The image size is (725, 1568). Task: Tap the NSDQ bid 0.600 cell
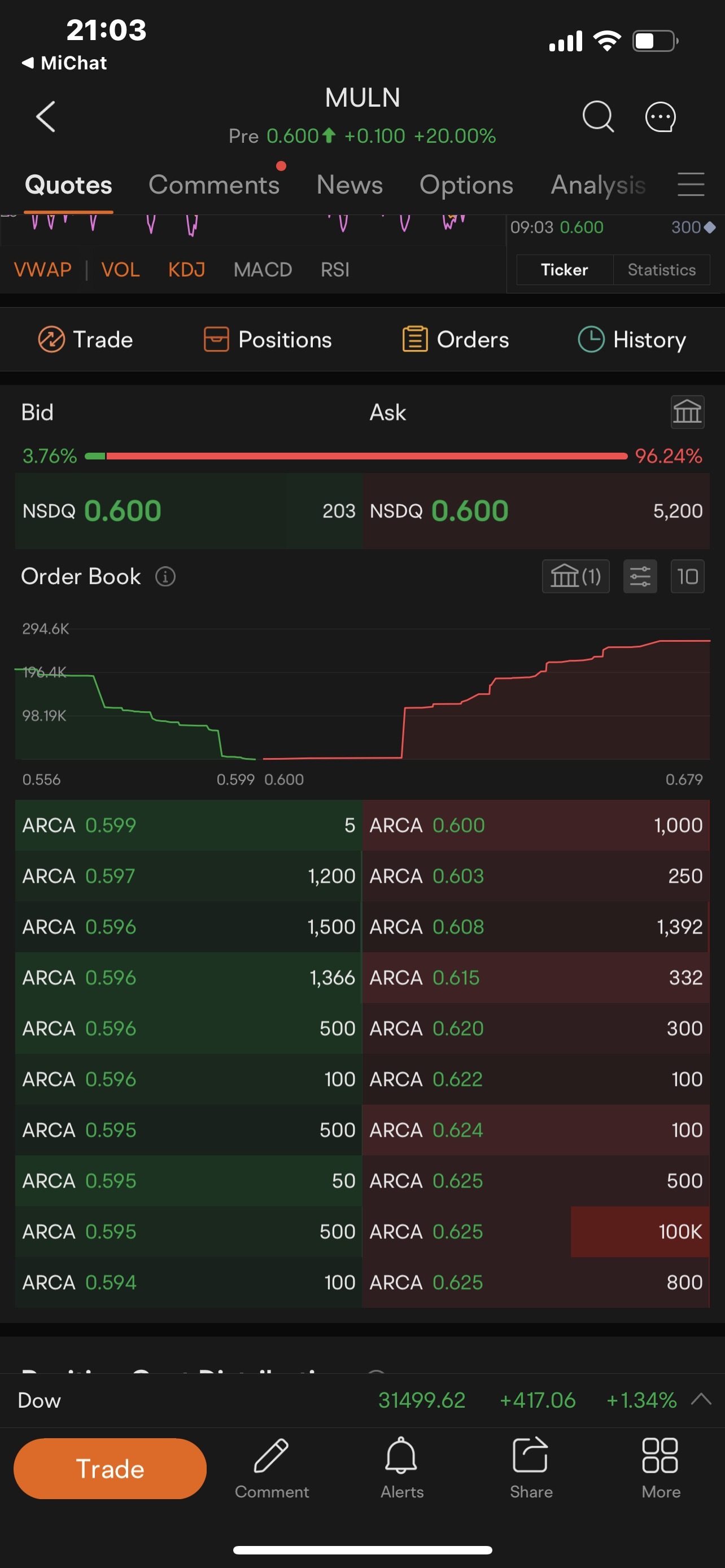click(x=189, y=511)
